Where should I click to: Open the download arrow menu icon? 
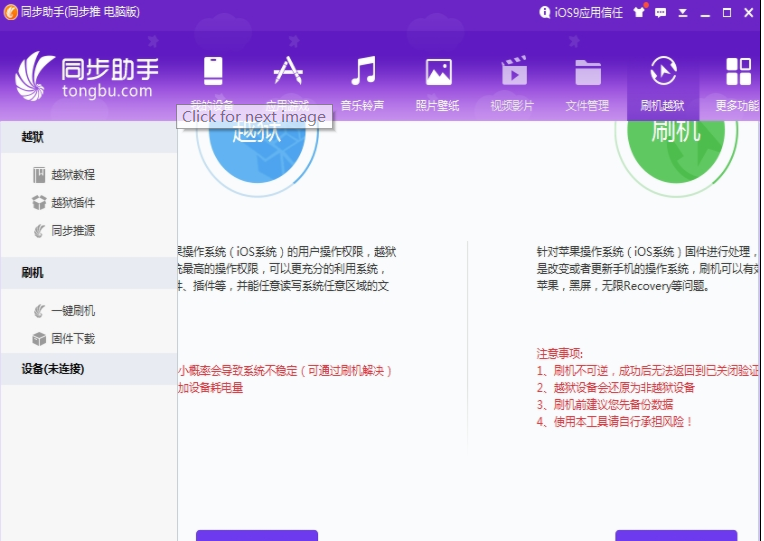(x=683, y=13)
